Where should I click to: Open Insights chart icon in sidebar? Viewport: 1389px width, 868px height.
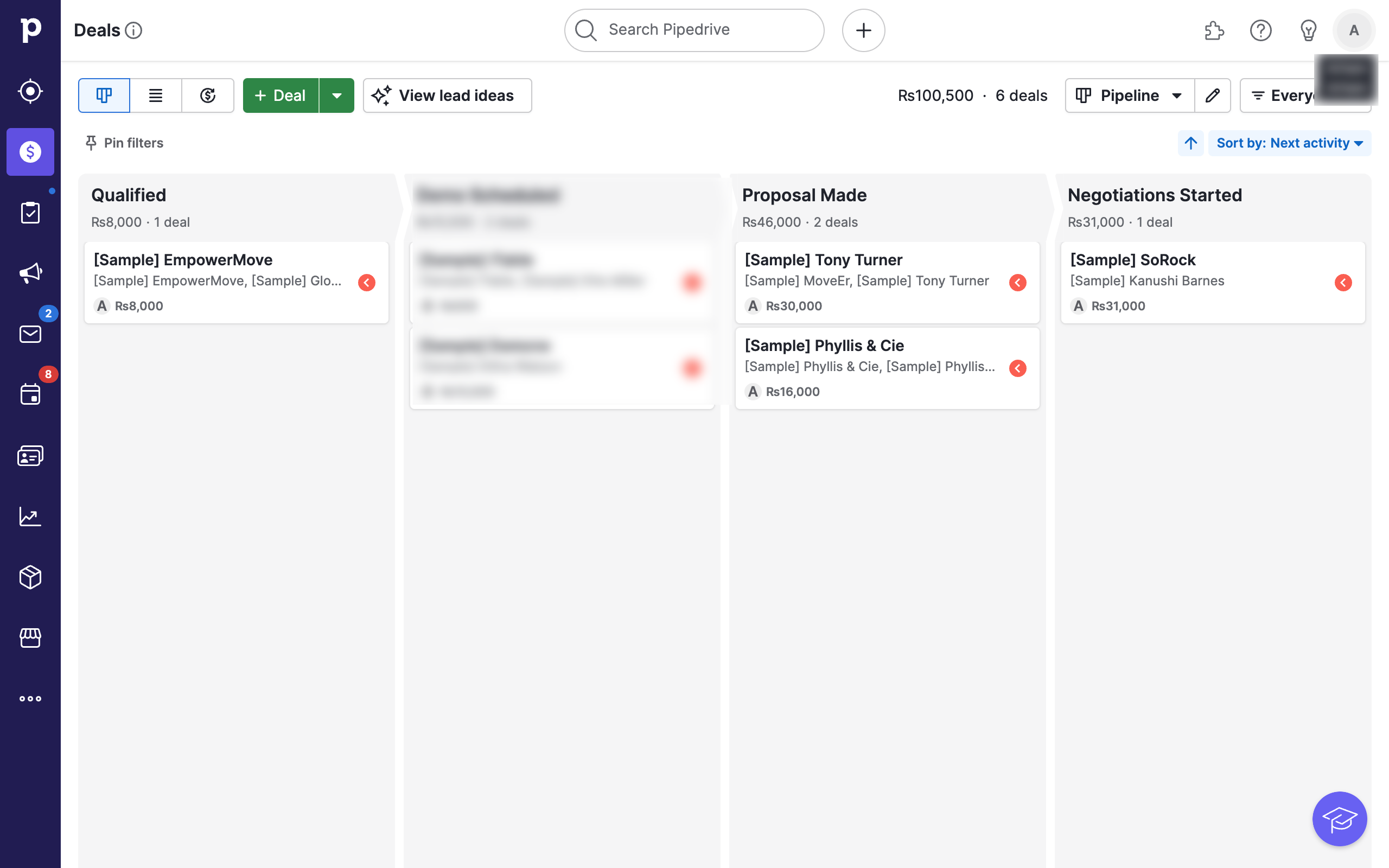30,516
